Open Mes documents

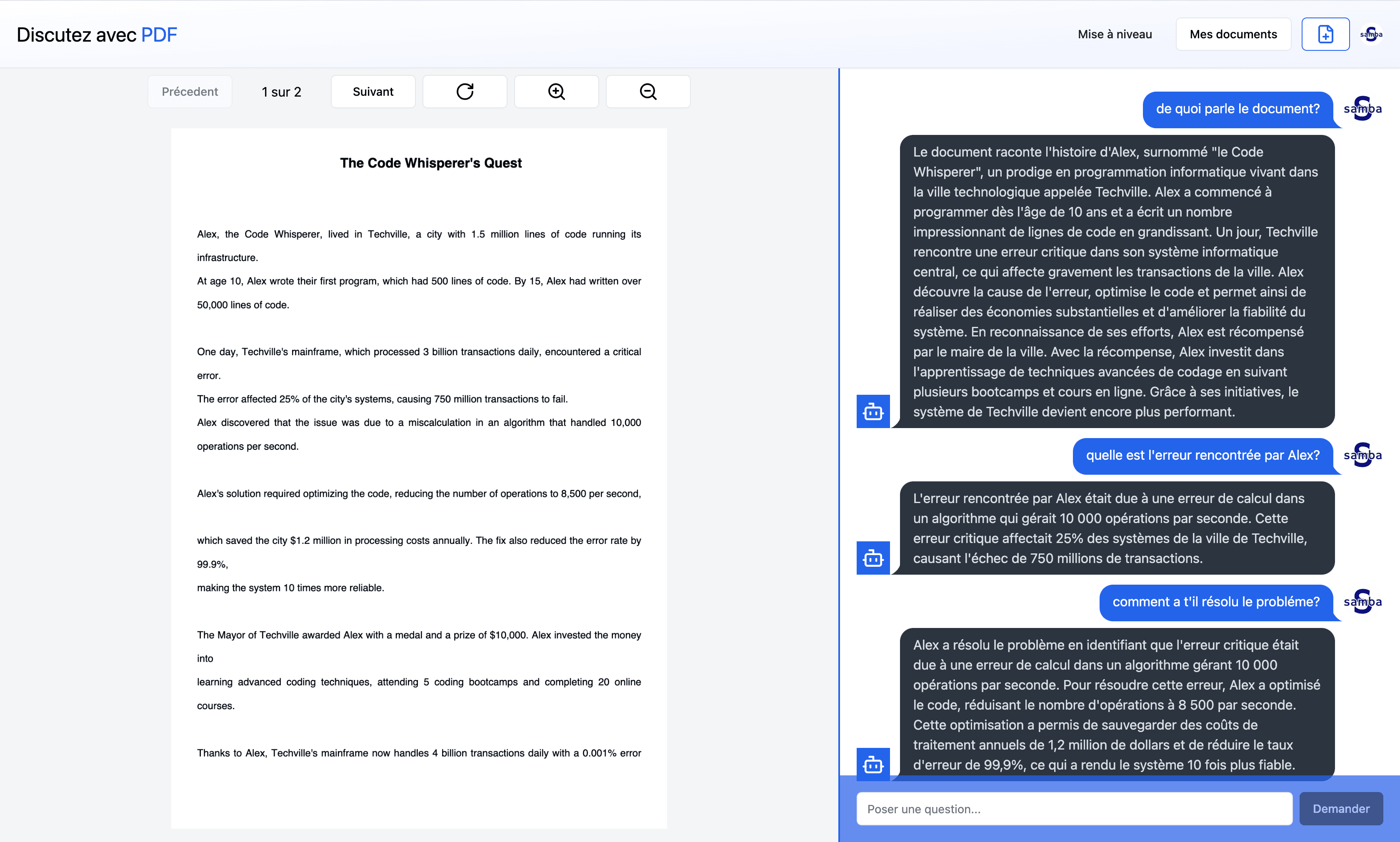pos(1233,34)
